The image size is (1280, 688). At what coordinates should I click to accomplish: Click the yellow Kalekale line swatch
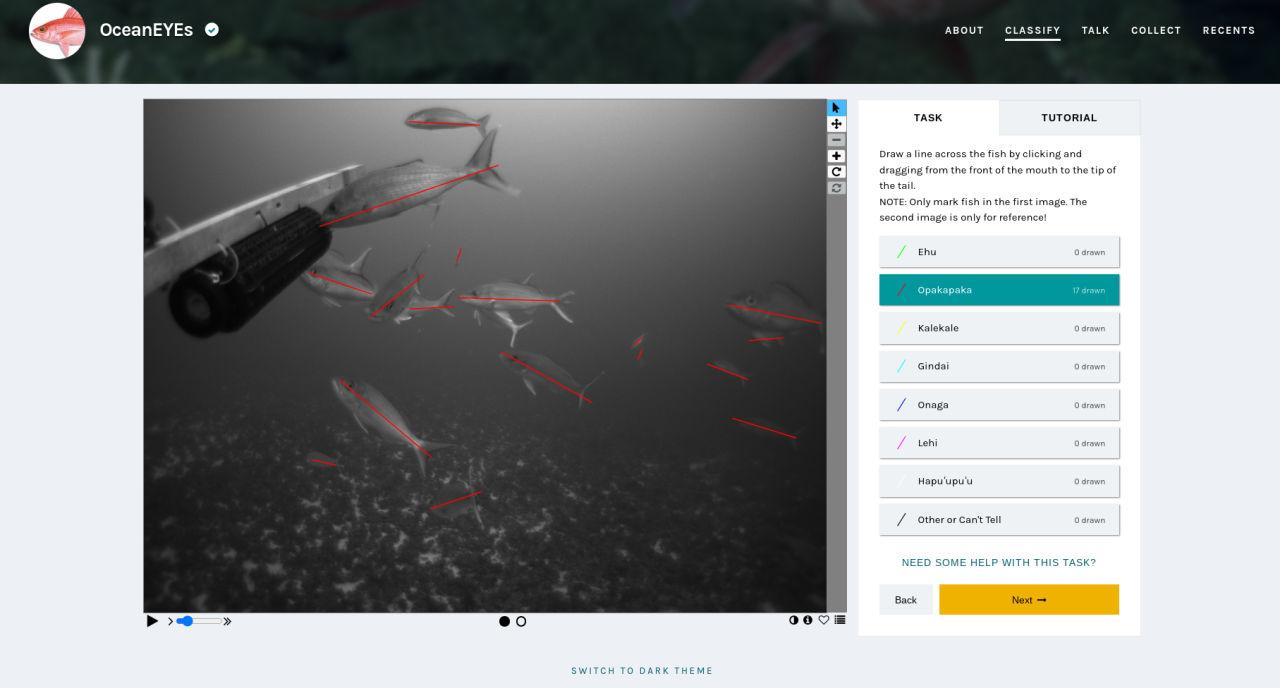(x=902, y=328)
